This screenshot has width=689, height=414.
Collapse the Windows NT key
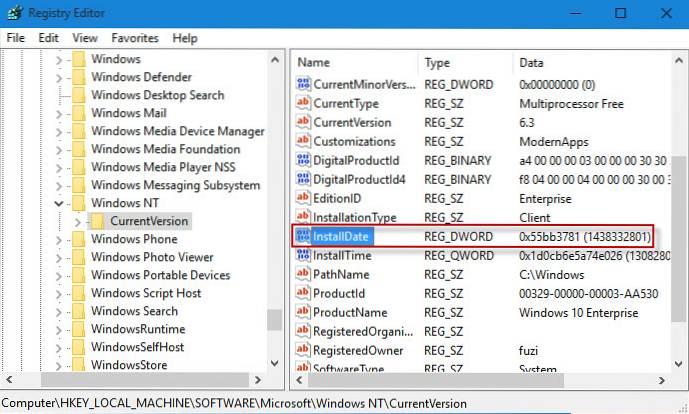(59, 203)
